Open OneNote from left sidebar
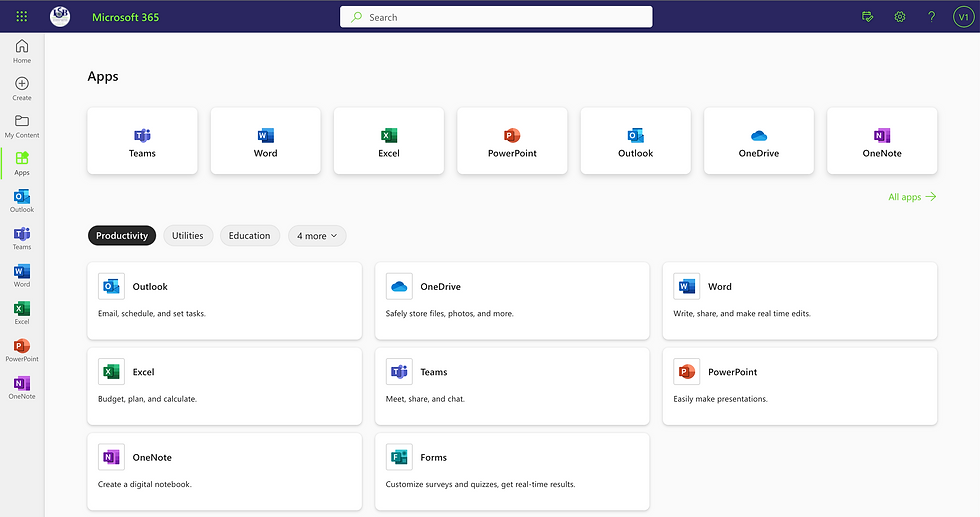 [22, 388]
